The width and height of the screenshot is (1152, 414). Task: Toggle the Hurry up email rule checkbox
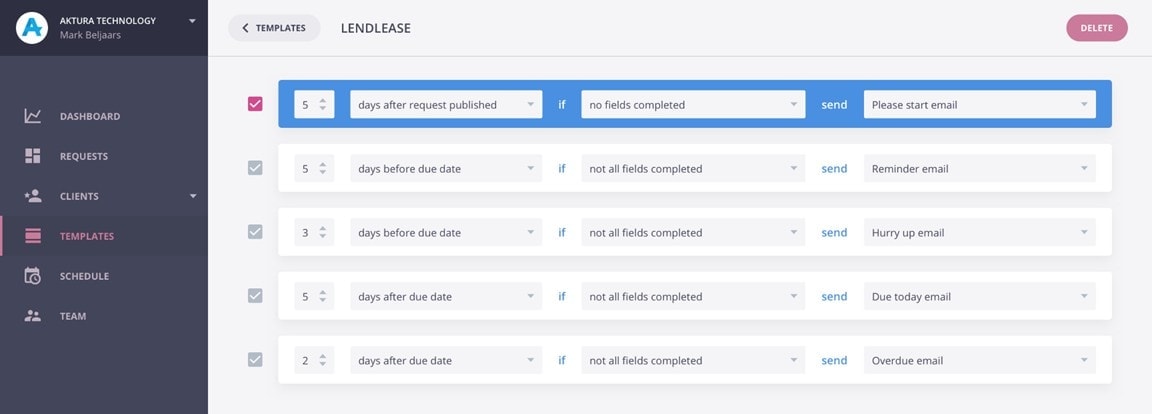click(255, 232)
